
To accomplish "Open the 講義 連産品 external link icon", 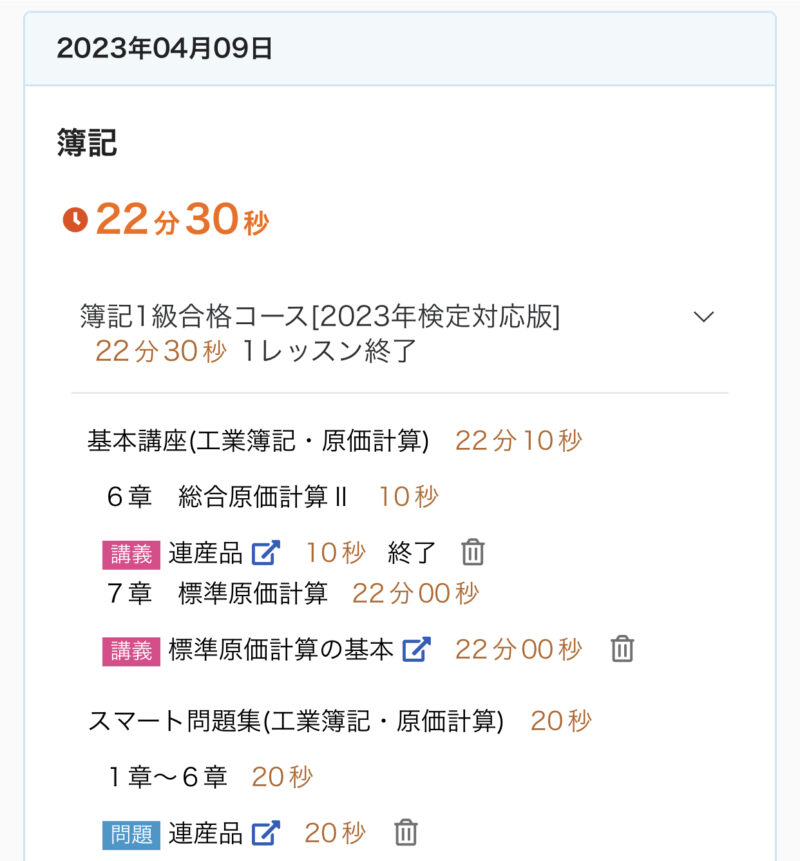I will (266, 552).
